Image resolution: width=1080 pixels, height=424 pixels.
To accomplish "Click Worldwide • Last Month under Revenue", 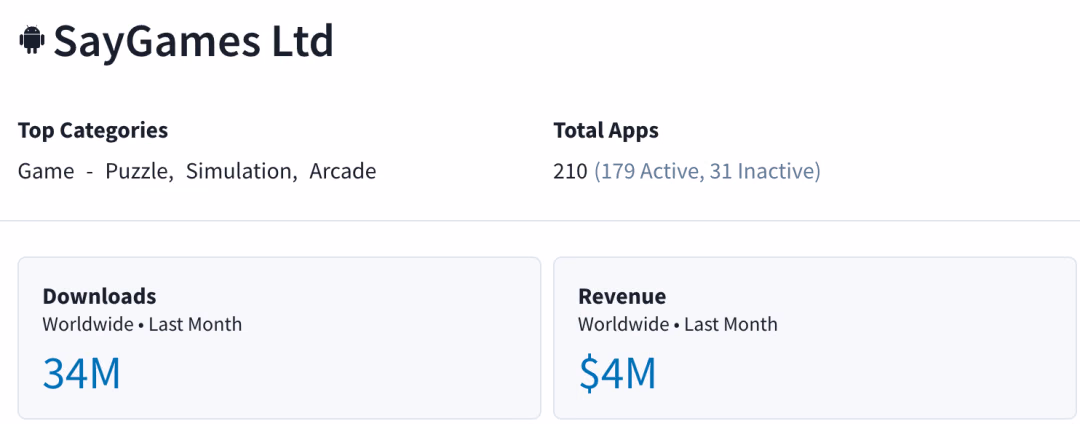I will click(x=678, y=324).
